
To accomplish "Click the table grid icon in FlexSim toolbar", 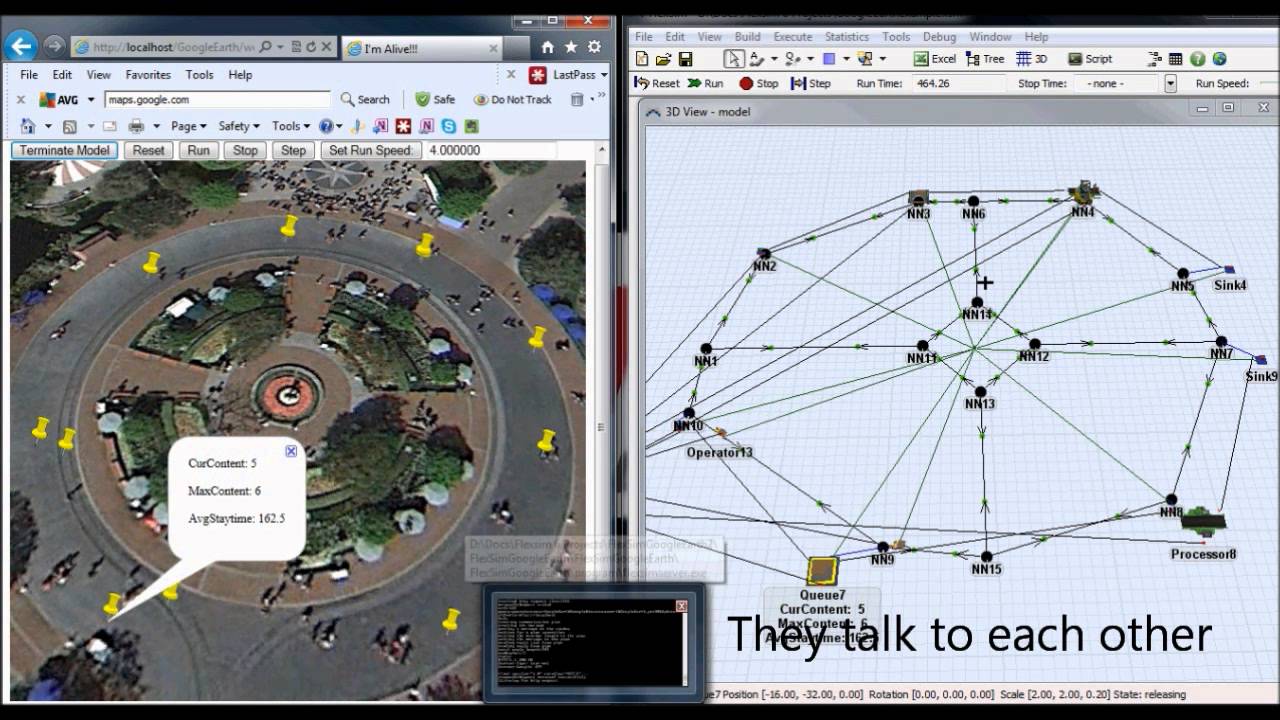I will [x=1175, y=59].
